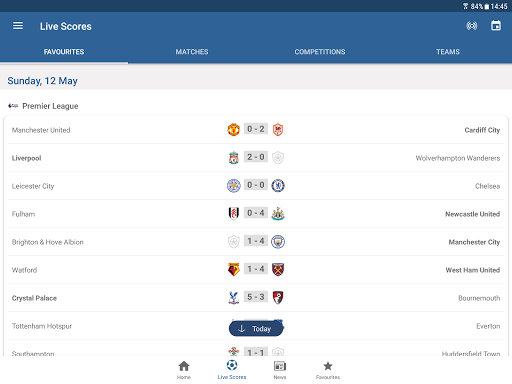Open Liverpool vs Wolverhampton match score
The width and height of the screenshot is (512, 384).
coord(256,157)
